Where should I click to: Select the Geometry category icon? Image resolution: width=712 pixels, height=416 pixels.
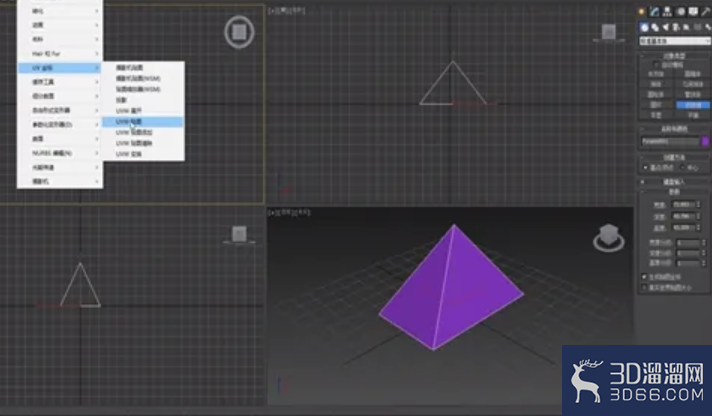point(644,27)
